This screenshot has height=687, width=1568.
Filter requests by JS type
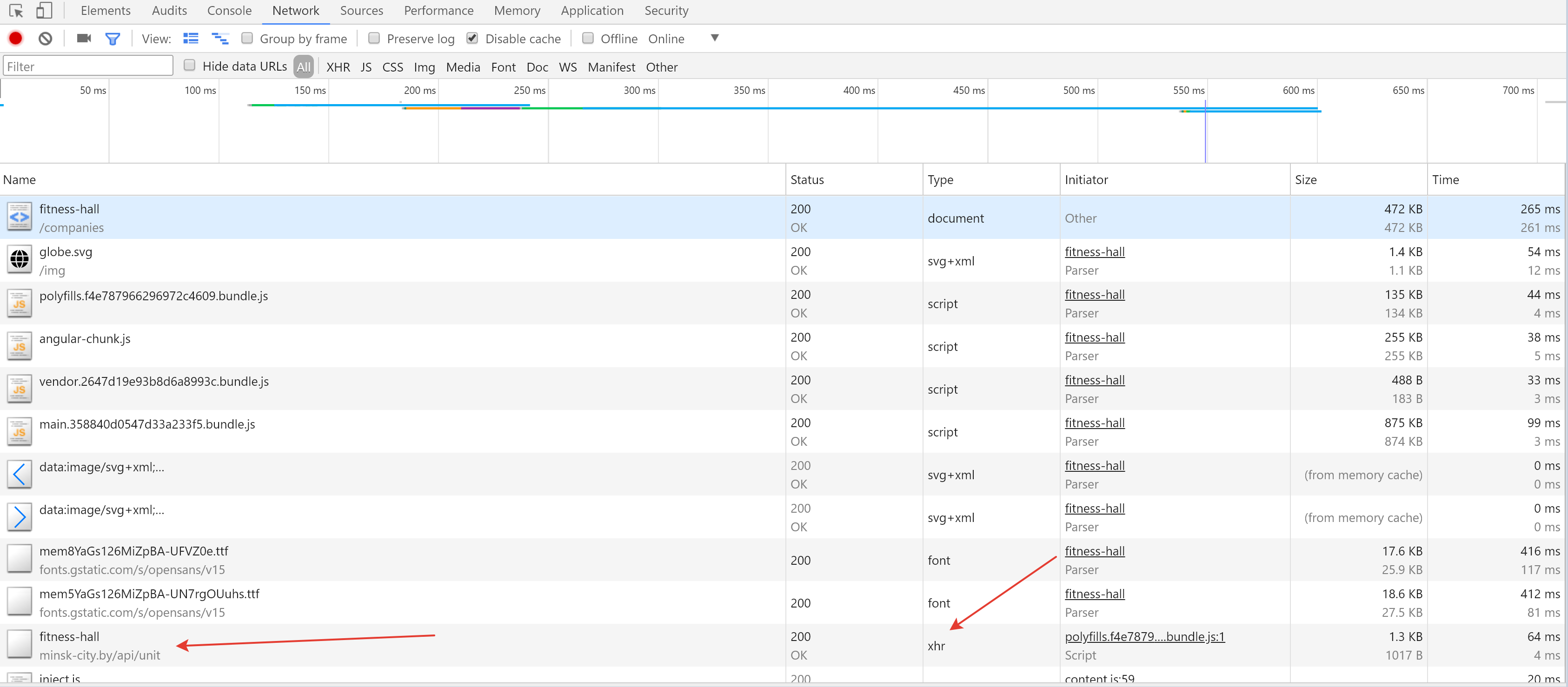click(366, 67)
